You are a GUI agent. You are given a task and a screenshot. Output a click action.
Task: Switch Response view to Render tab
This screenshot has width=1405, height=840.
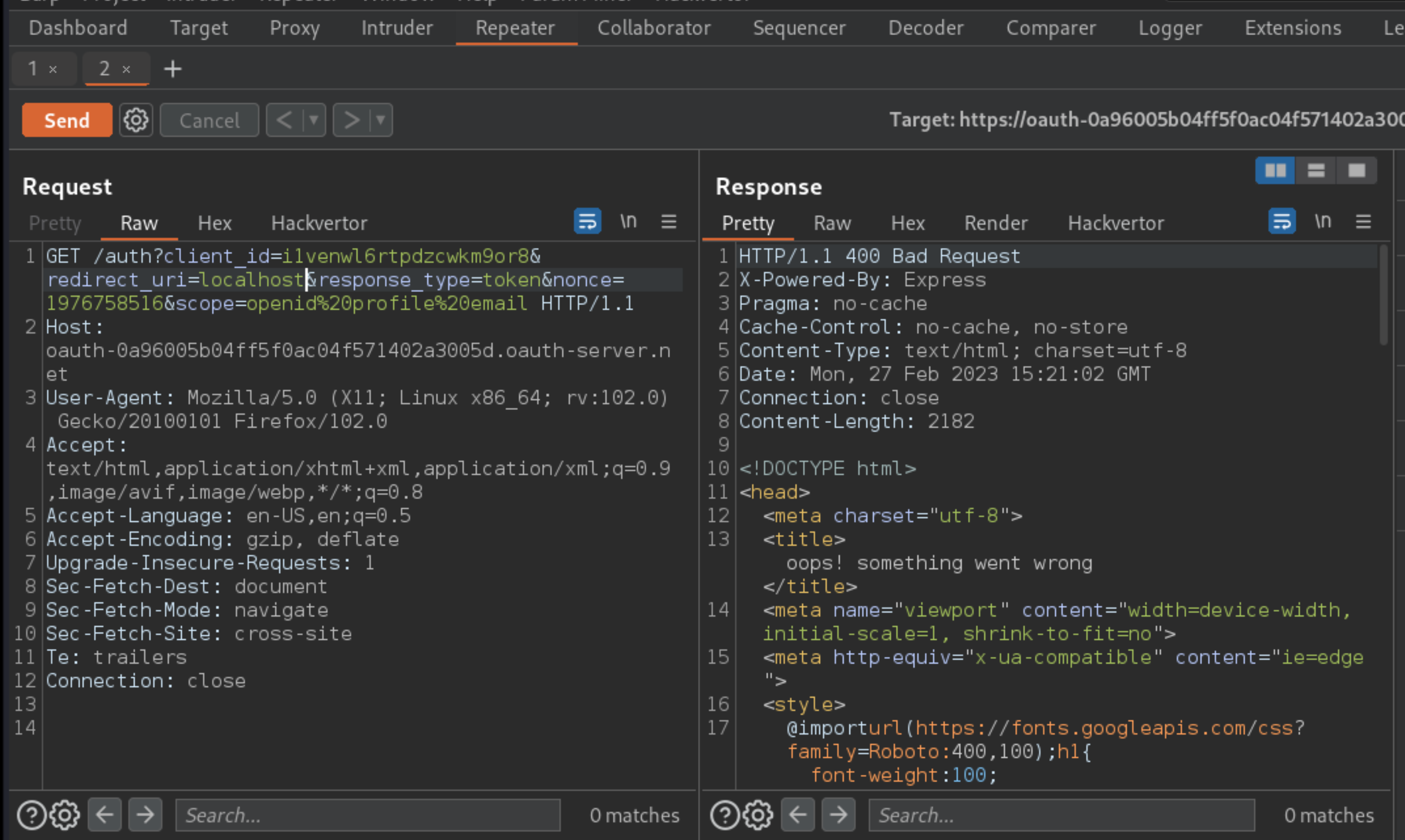coord(996,223)
